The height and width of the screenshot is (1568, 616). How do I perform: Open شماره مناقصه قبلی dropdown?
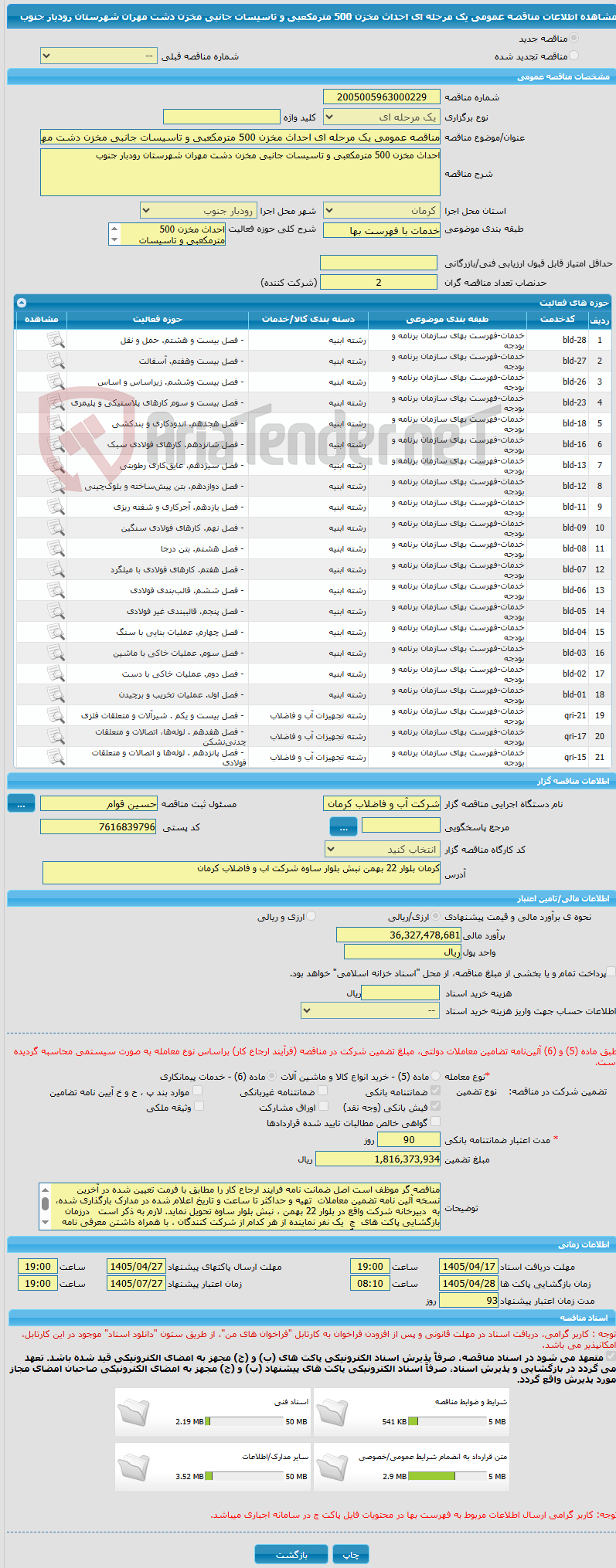click(98, 56)
